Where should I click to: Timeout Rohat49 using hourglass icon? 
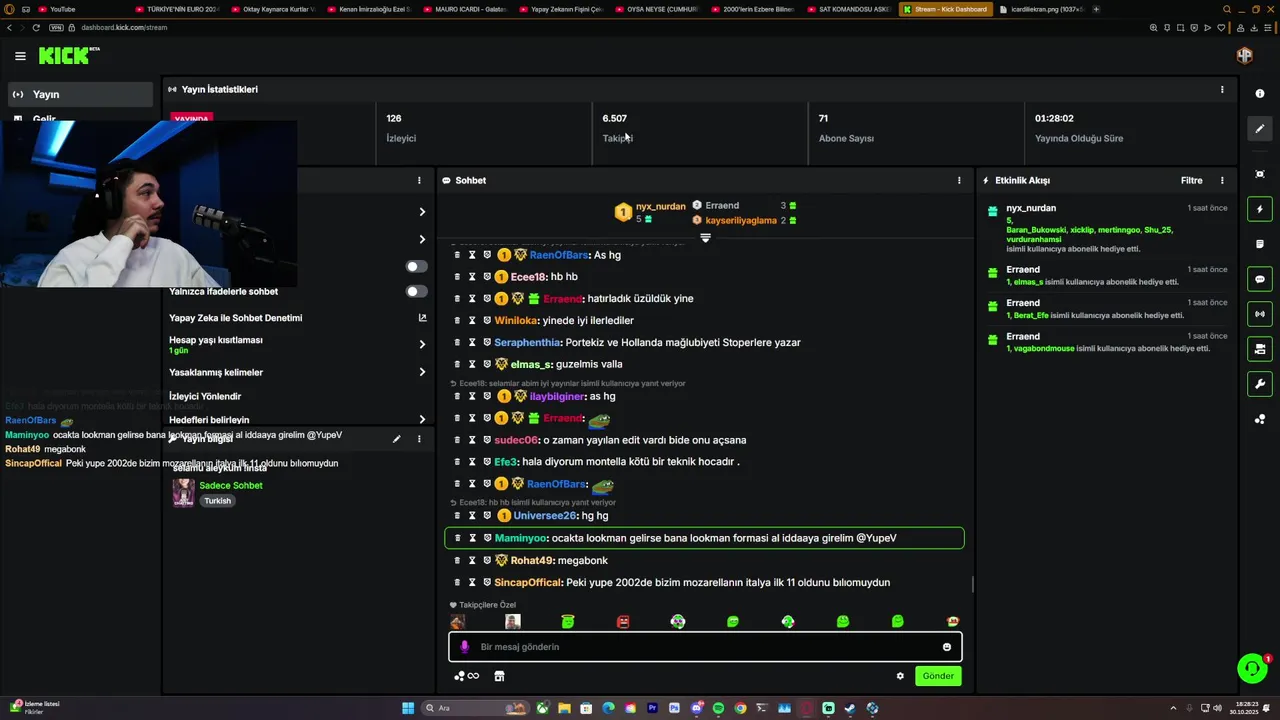(472, 560)
